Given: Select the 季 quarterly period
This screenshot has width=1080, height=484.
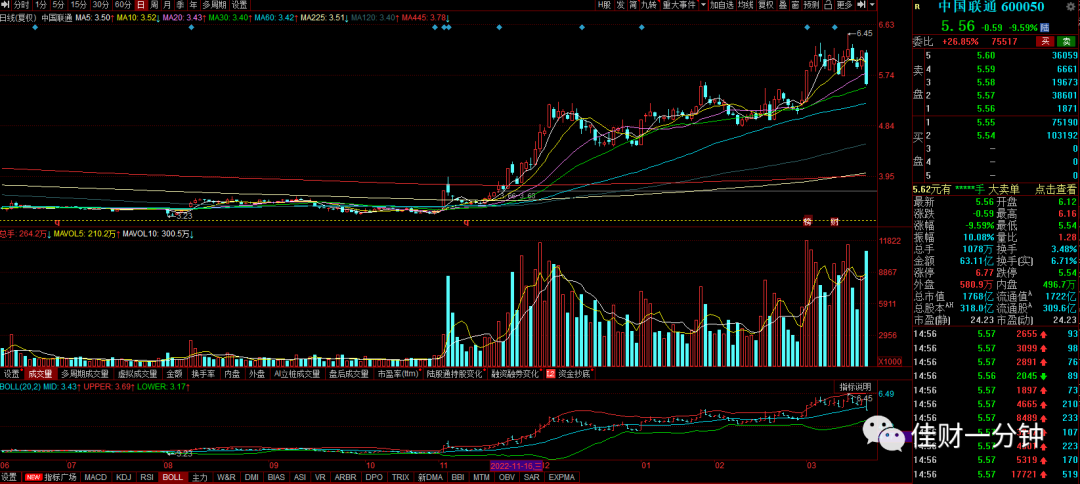Looking at the screenshot, I should point(180,5).
